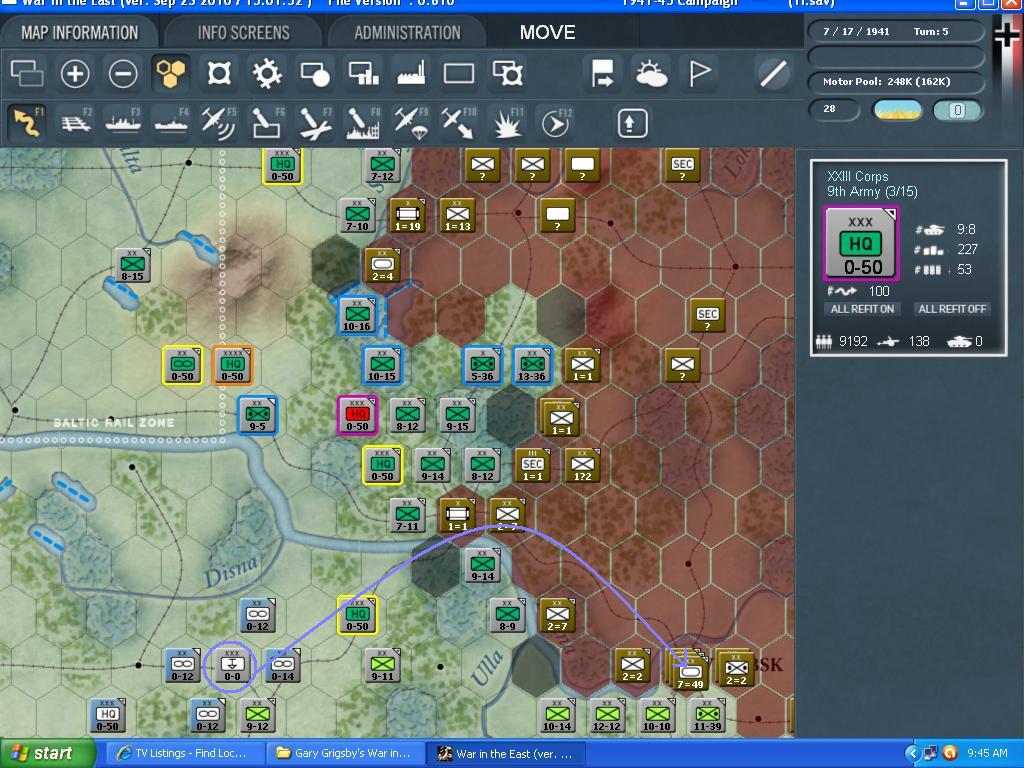The image size is (1024, 768).
Task: Select the F3 naval transport mode
Action: tap(123, 122)
